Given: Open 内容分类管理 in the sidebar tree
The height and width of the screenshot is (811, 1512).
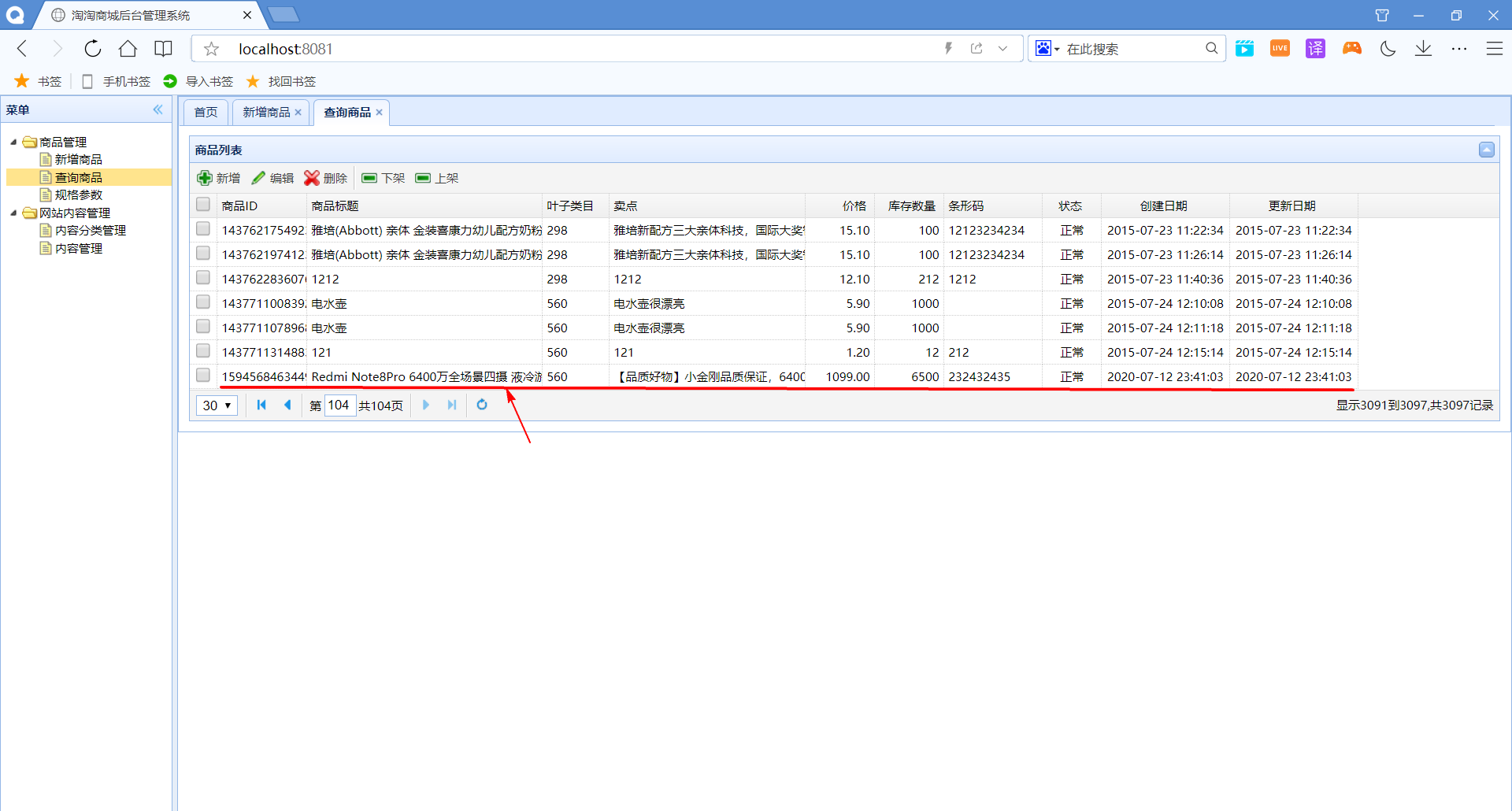Looking at the screenshot, I should [91, 231].
